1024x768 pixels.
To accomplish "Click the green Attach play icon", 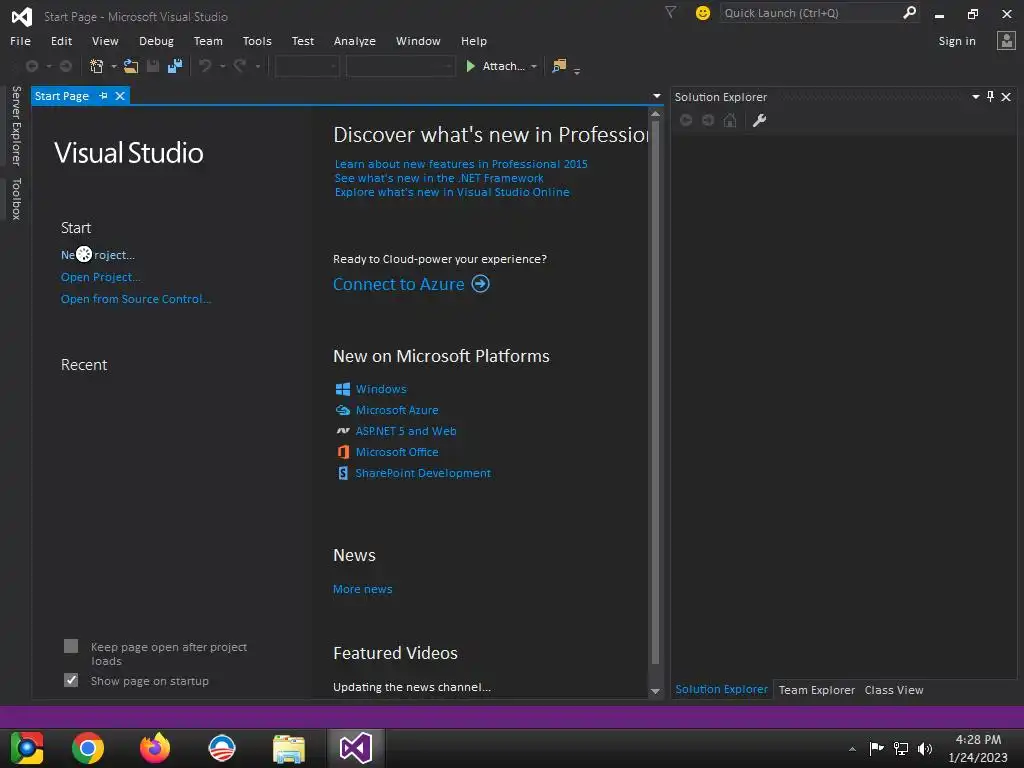I will [470, 66].
